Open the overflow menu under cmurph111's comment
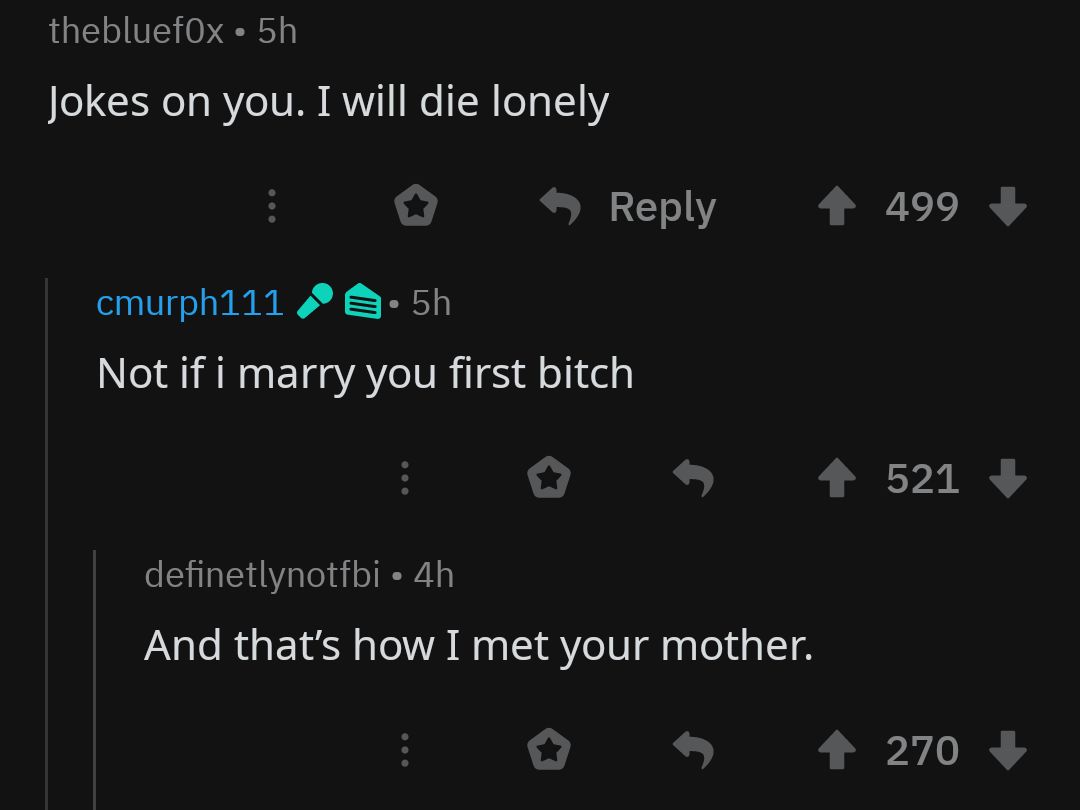This screenshot has height=810, width=1080. tap(405, 479)
